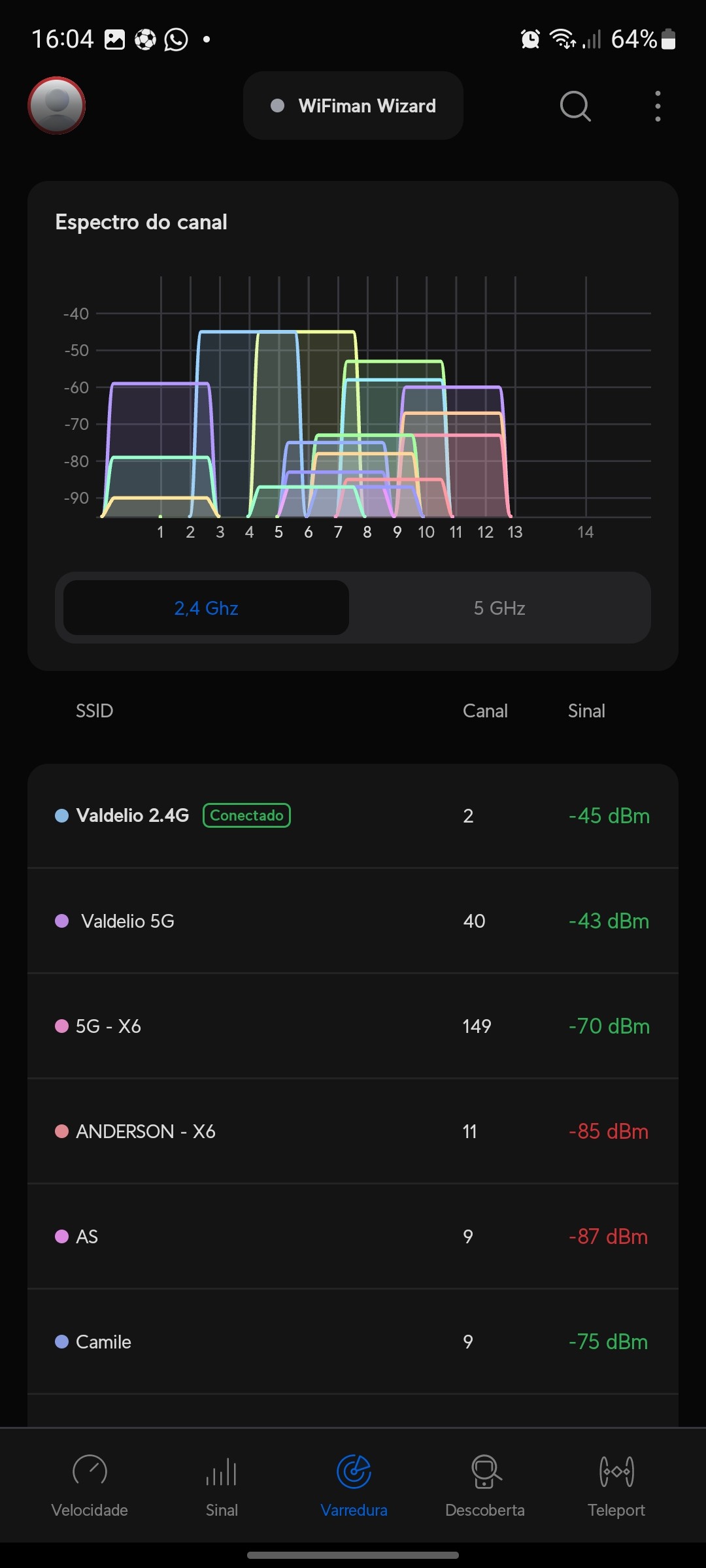Tap the blue color dot for Valdelio 2.4G
Screen dimensions: 706x1568
(62, 815)
